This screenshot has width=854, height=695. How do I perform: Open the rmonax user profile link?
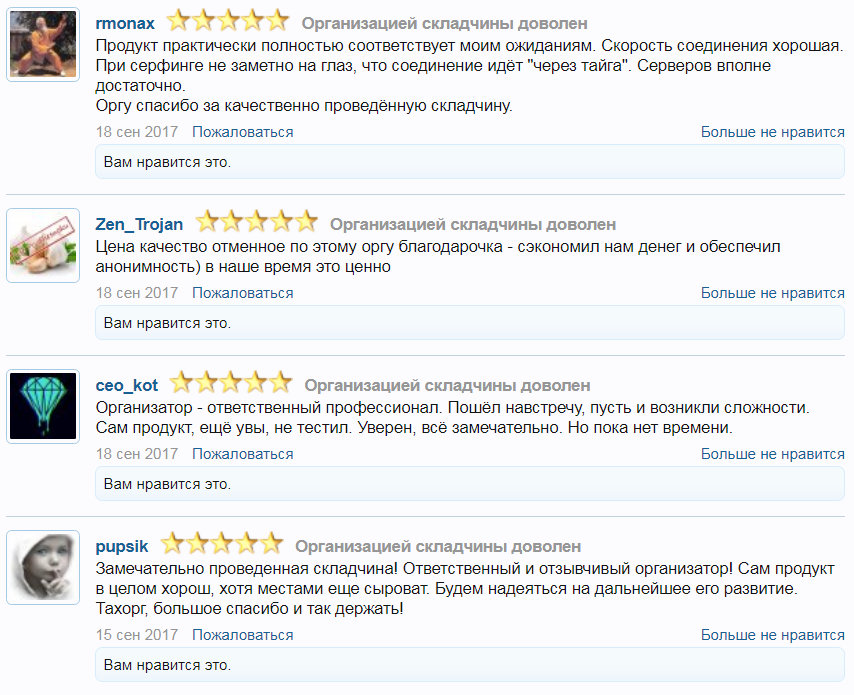(125, 23)
